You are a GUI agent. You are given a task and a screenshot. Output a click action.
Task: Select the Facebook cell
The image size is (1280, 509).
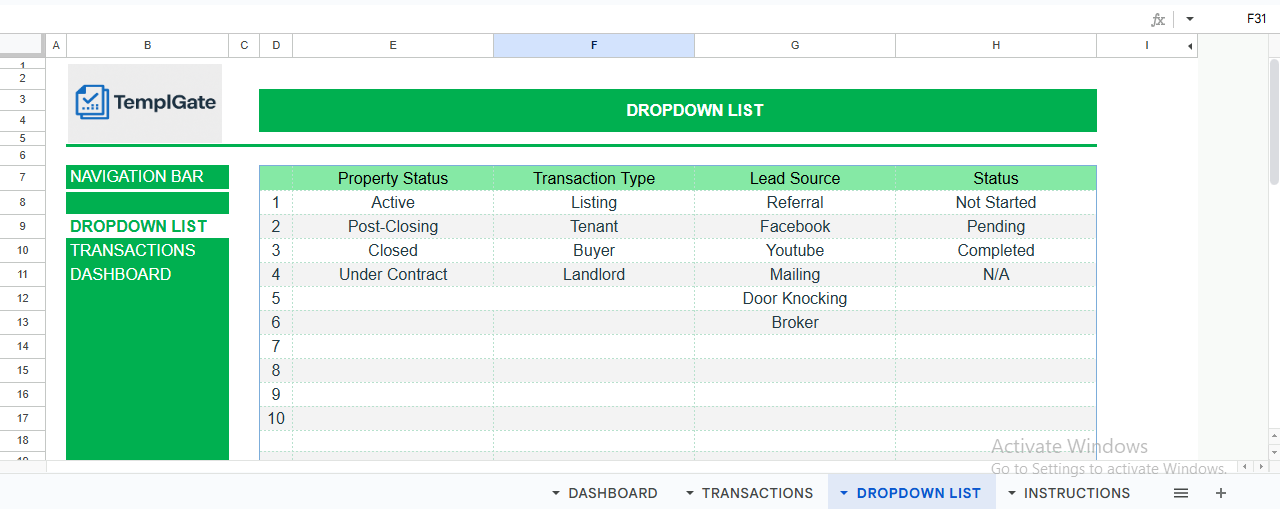(795, 226)
